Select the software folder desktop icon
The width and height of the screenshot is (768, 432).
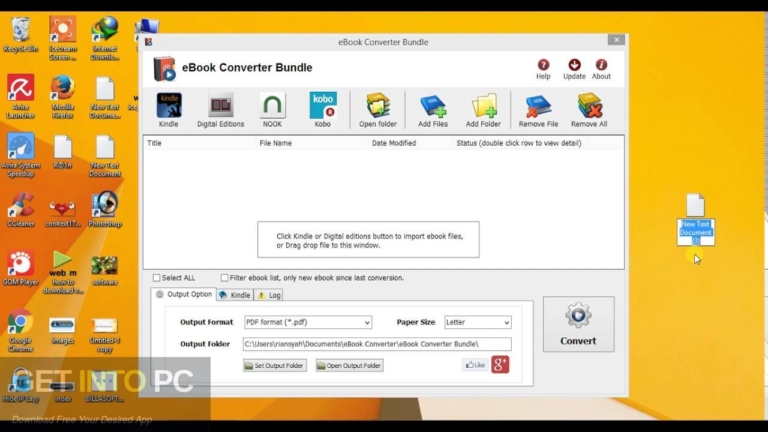105,270
